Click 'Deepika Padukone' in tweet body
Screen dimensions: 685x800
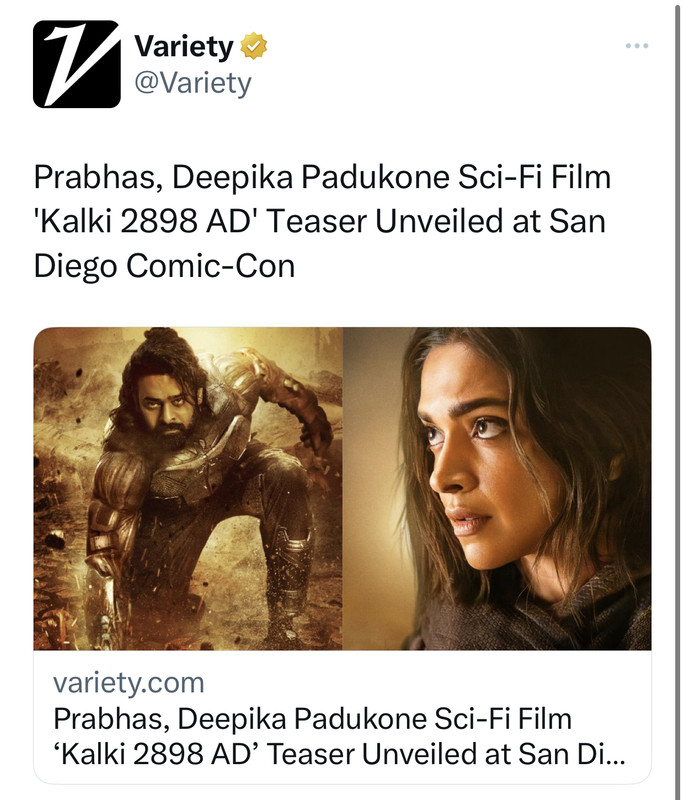click(311, 178)
